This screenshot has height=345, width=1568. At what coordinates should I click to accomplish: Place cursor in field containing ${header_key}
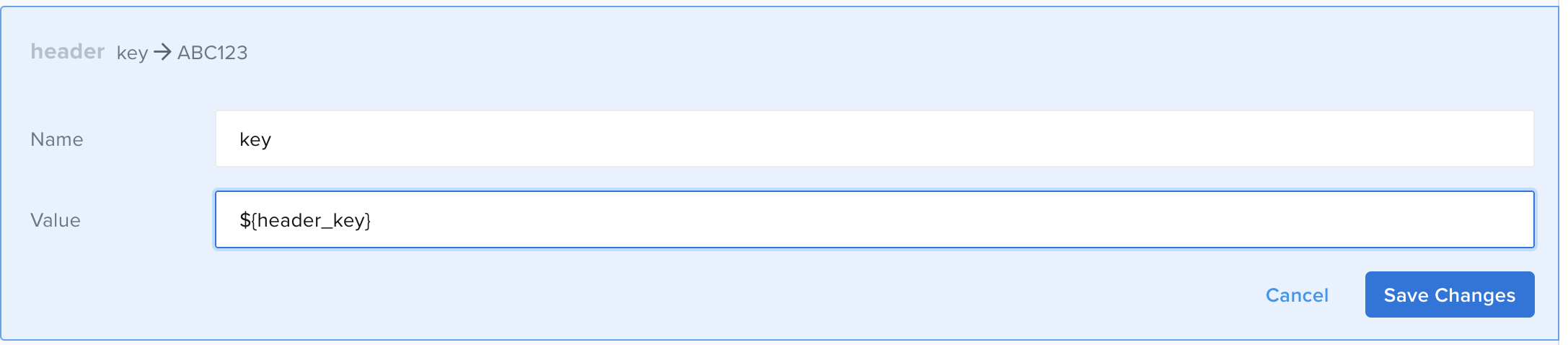click(x=873, y=220)
